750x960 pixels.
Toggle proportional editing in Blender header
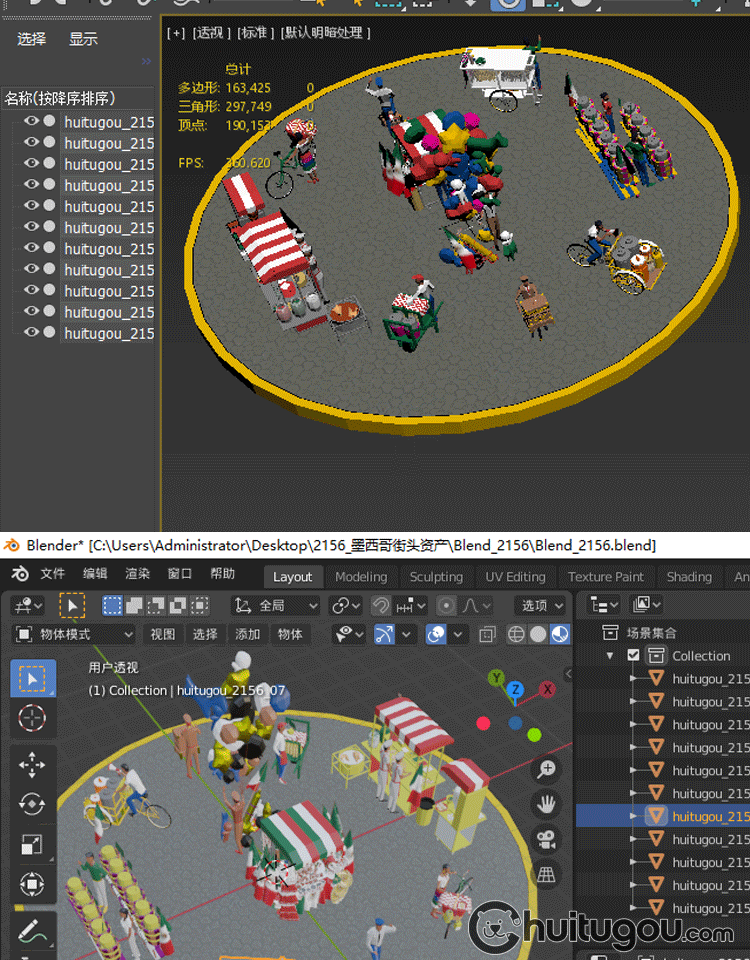coord(446,606)
